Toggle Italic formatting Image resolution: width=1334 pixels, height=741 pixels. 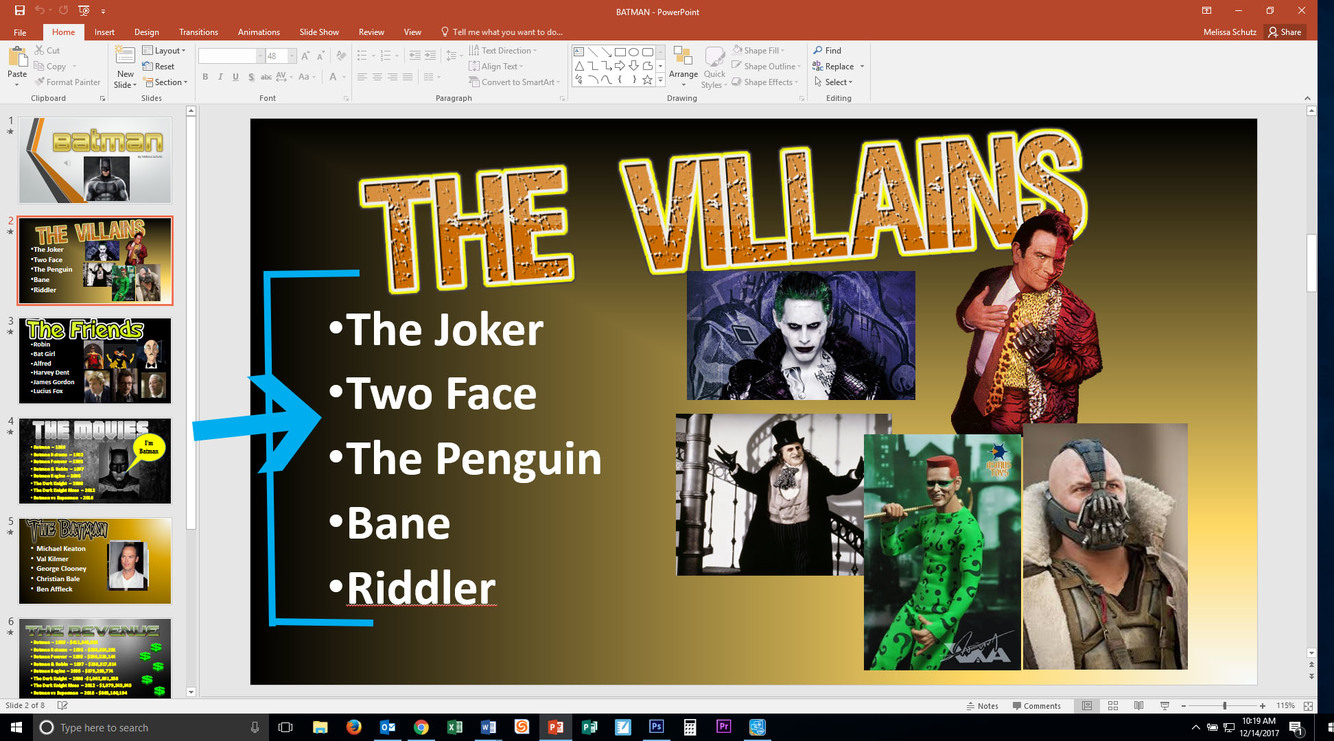click(220, 77)
